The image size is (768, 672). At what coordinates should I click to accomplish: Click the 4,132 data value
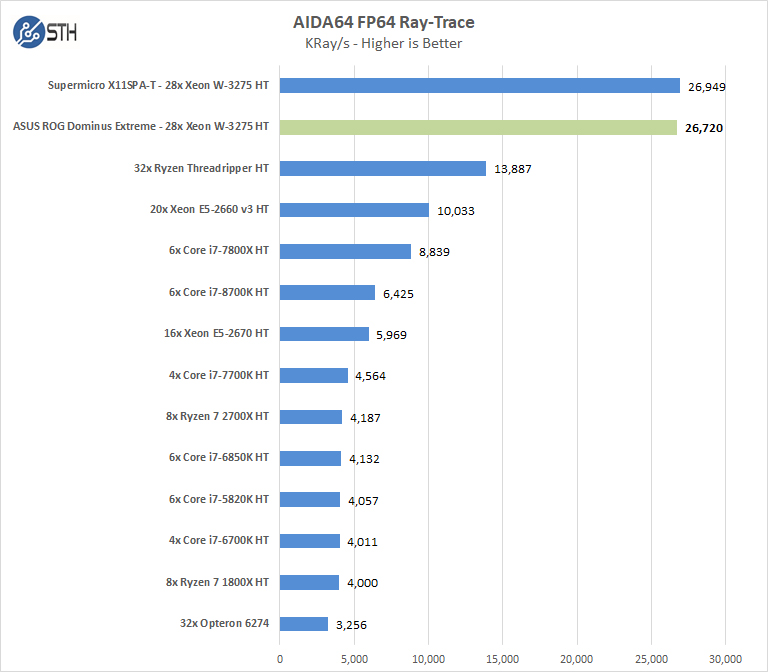pos(364,459)
